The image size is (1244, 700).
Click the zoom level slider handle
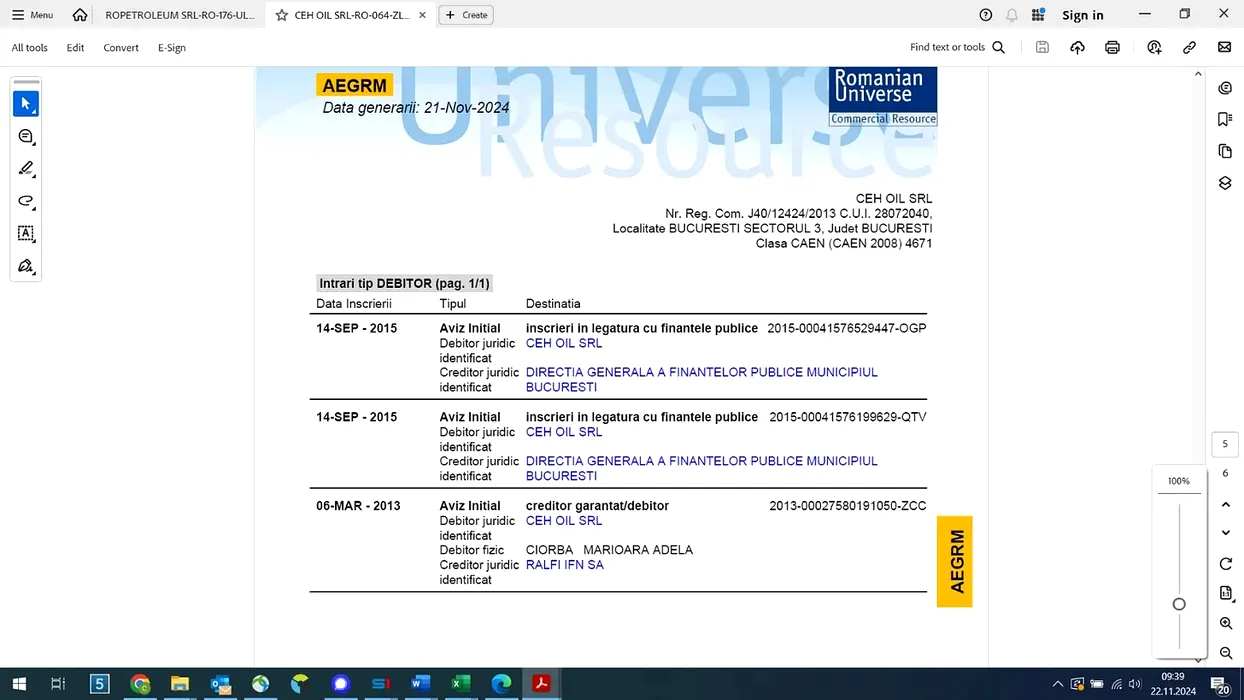point(1179,604)
